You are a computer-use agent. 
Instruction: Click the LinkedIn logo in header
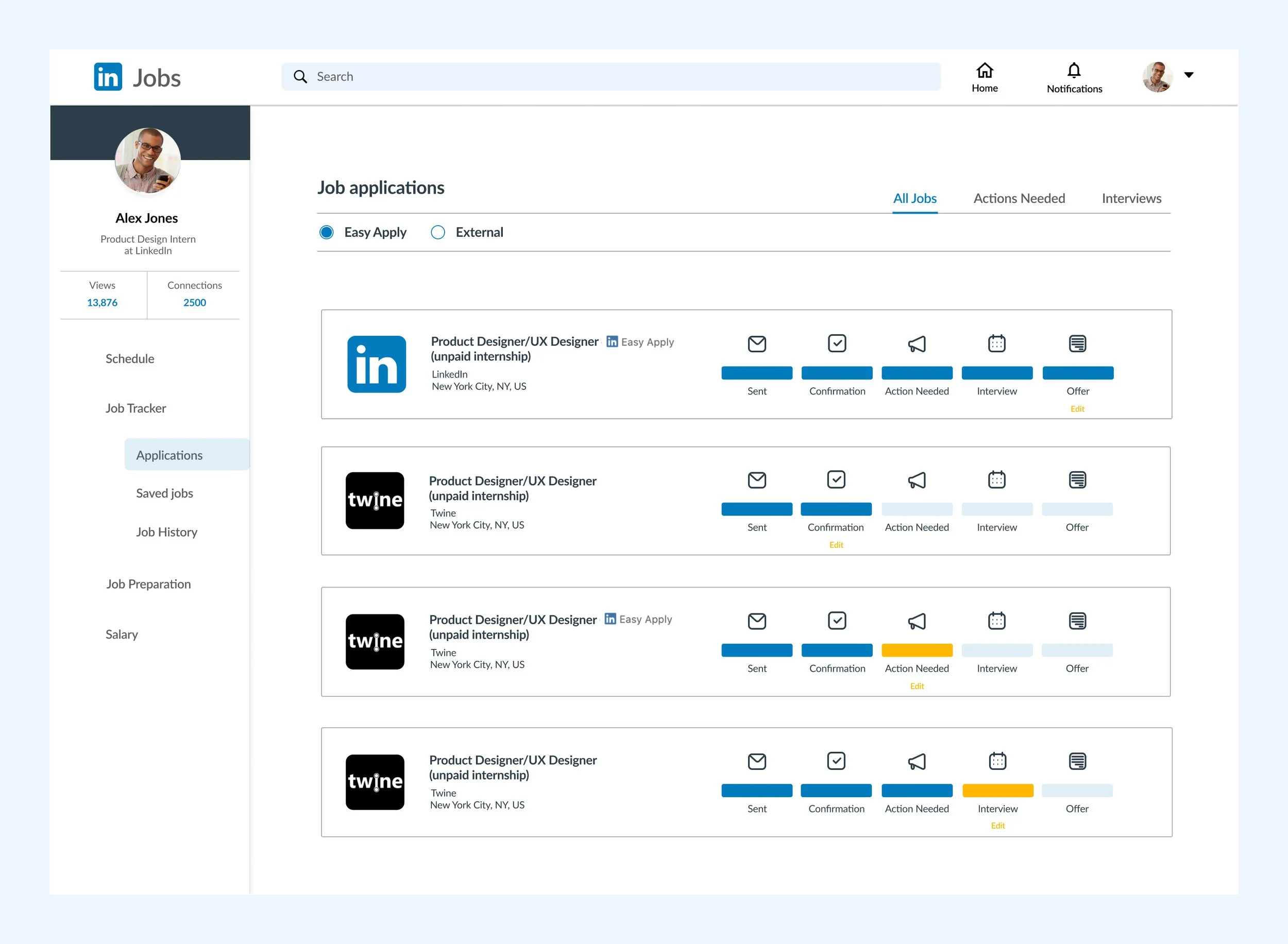pyautogui.click(x=108, y=77)
